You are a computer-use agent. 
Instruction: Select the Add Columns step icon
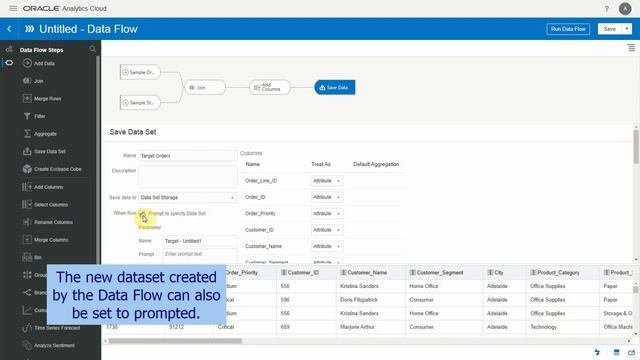click(x=27, y=187)
